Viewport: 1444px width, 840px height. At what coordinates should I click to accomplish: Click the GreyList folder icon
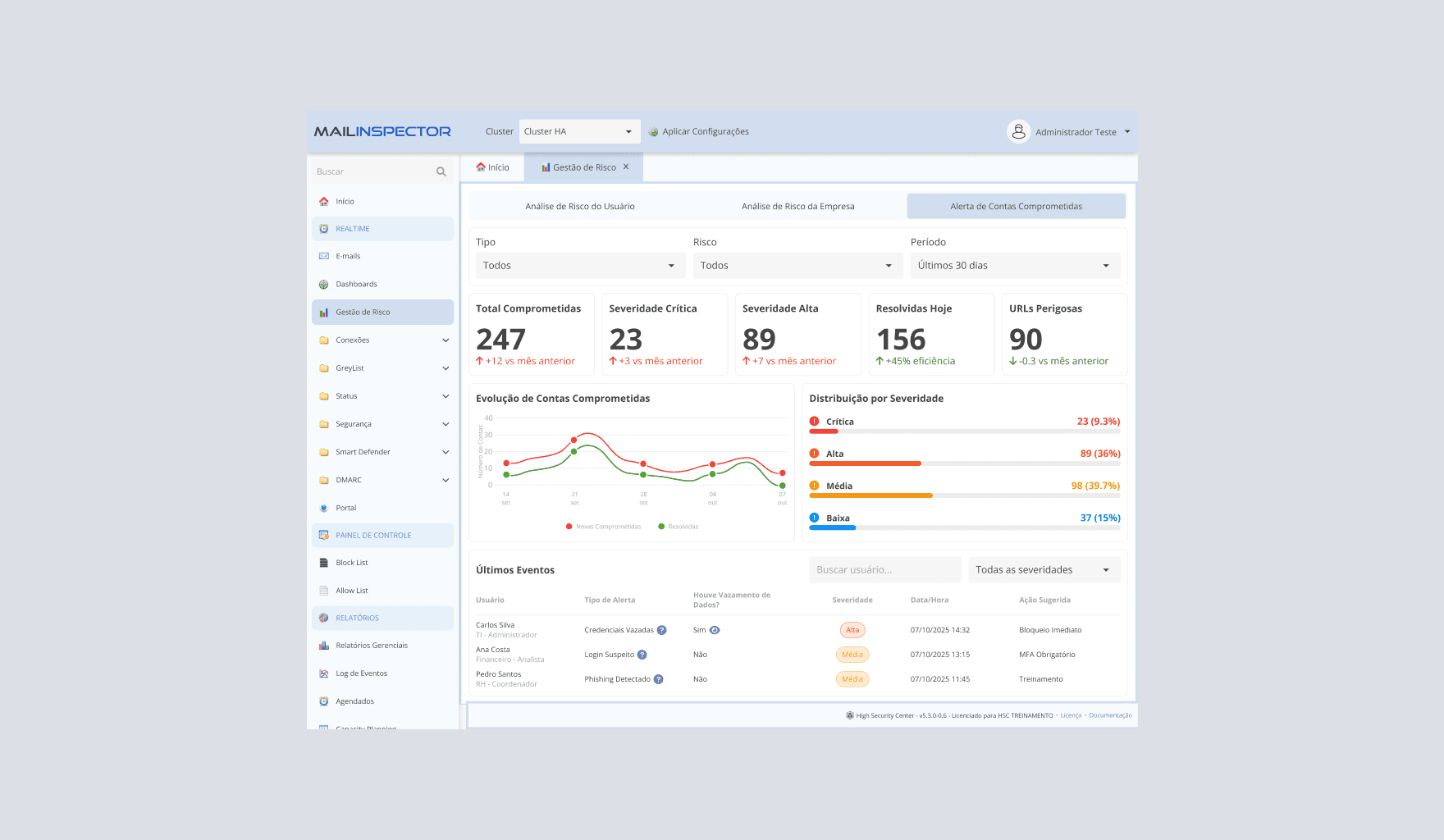click(x=324, y=368)
